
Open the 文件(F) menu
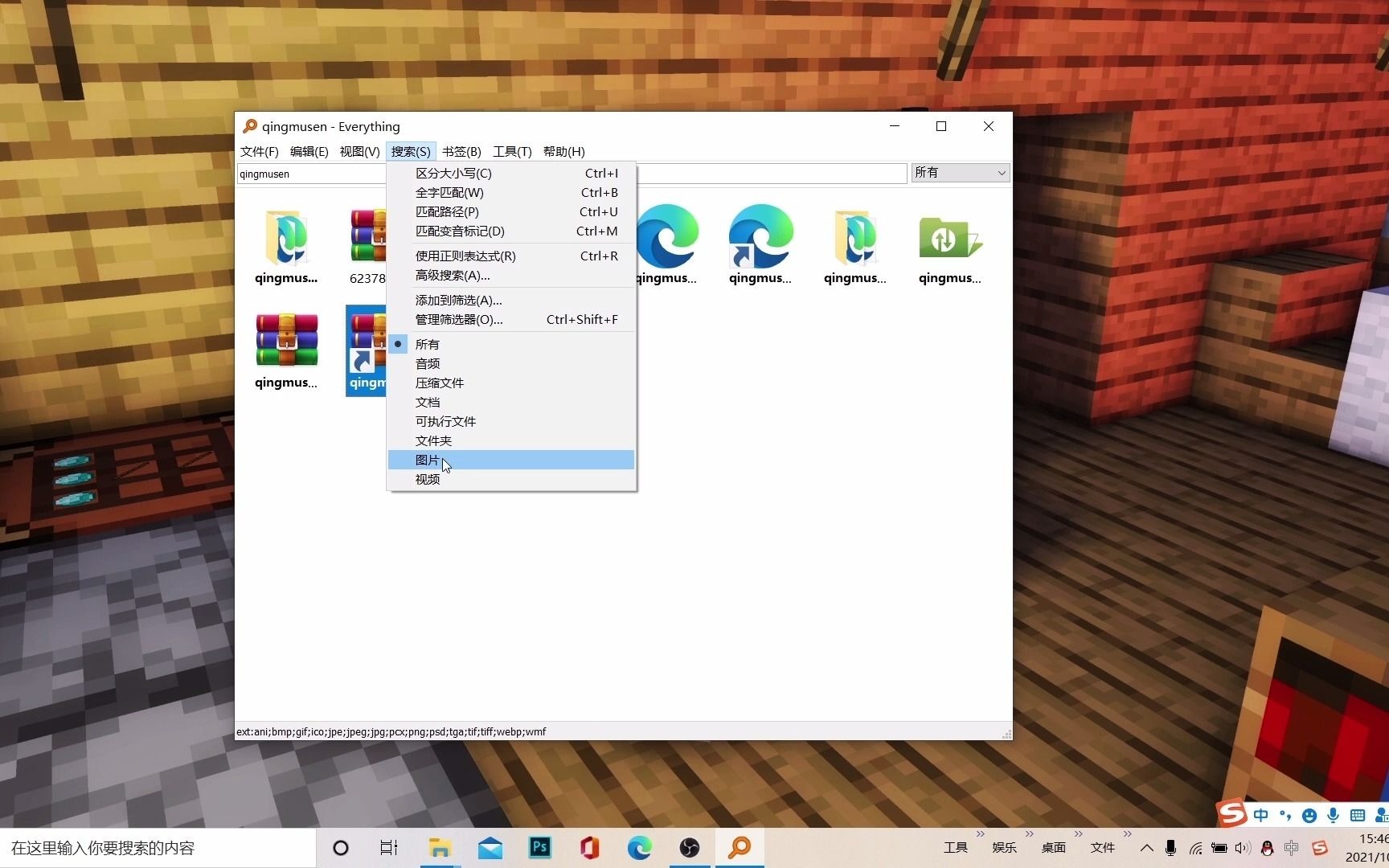[259, 151]
